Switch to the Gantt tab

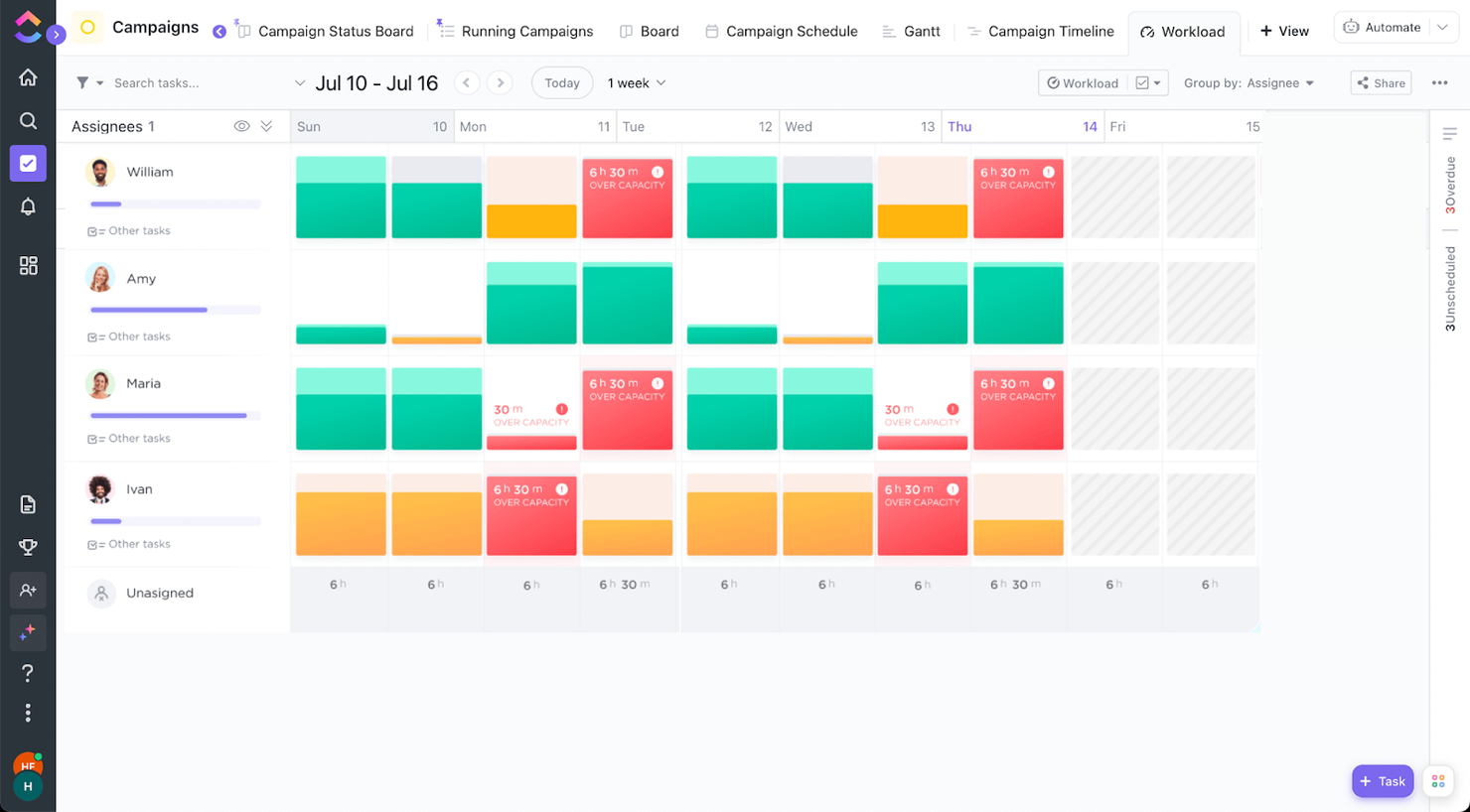coord(911,32)
